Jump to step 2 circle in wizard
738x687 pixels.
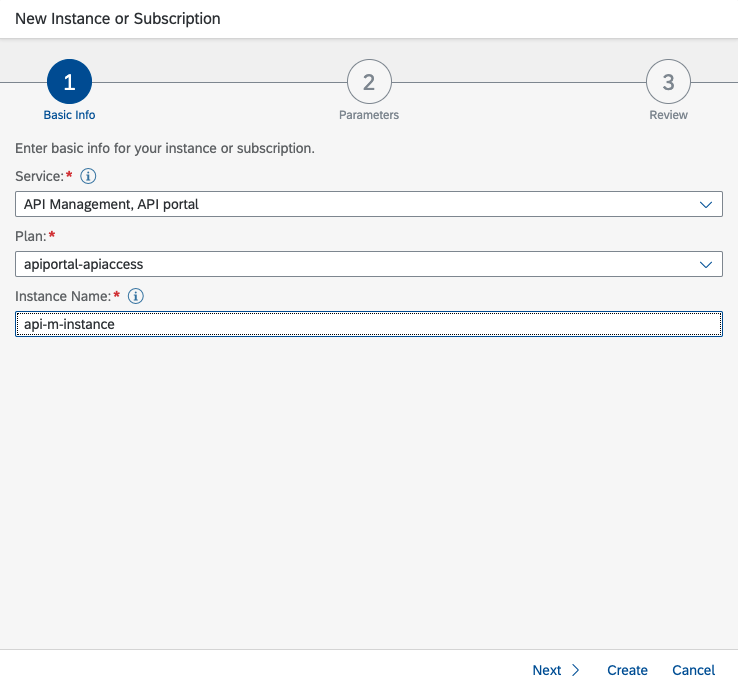pyautogui.click(x=369, y=83)
